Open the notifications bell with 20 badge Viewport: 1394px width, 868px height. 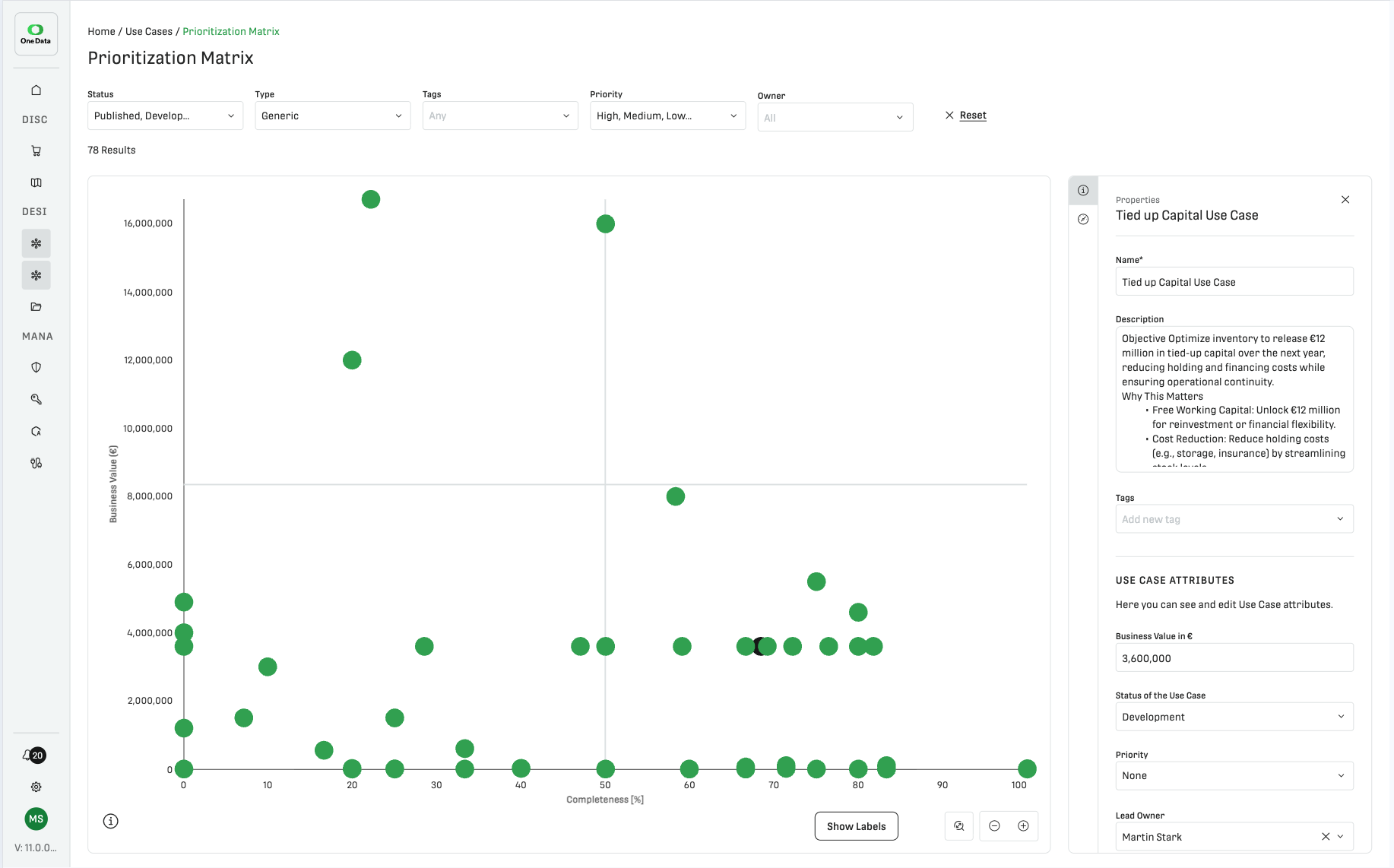[29, 755]
